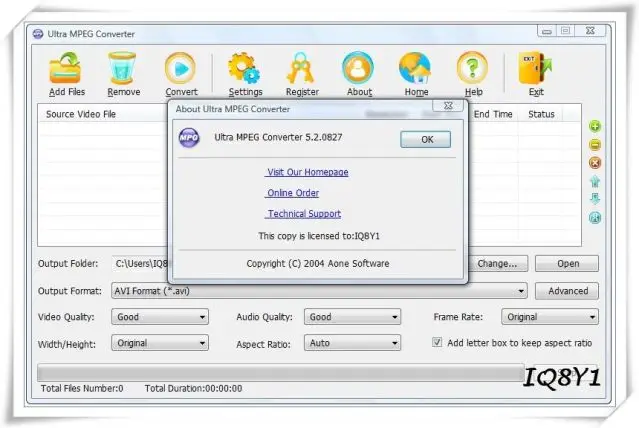639x428 pixels.
Task: Click the Exit door icon
Action: (535, 68)
